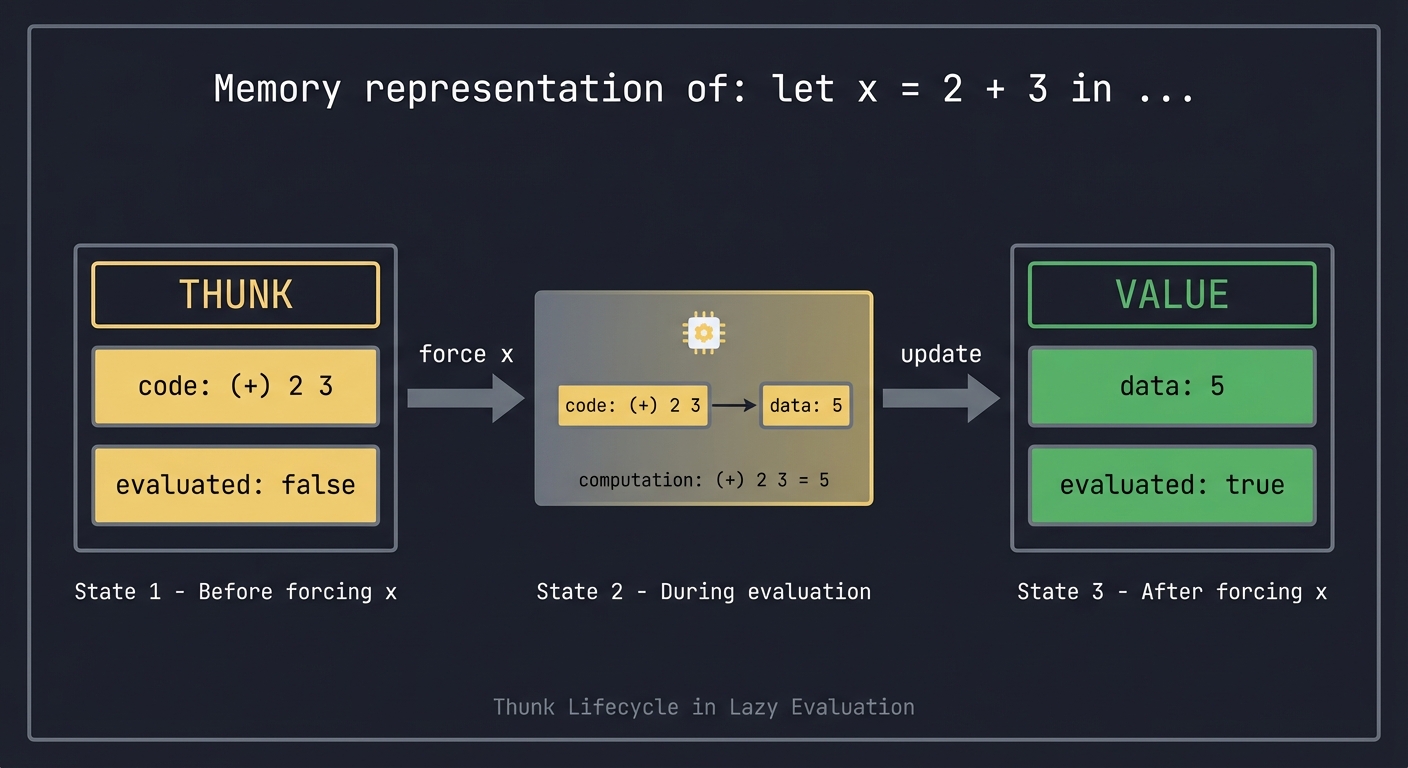Select 'State 1 - Before forcing x' label
The image size is (1408, 768).
(x=236, y=591)
